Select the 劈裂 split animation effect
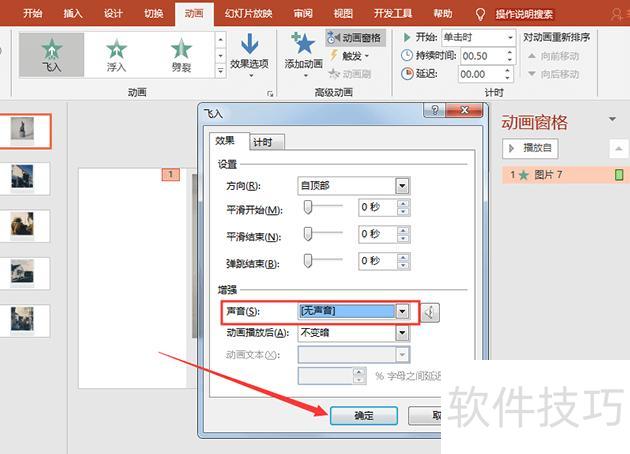Screen dimensions: 630x454 [x=181, y=55]
